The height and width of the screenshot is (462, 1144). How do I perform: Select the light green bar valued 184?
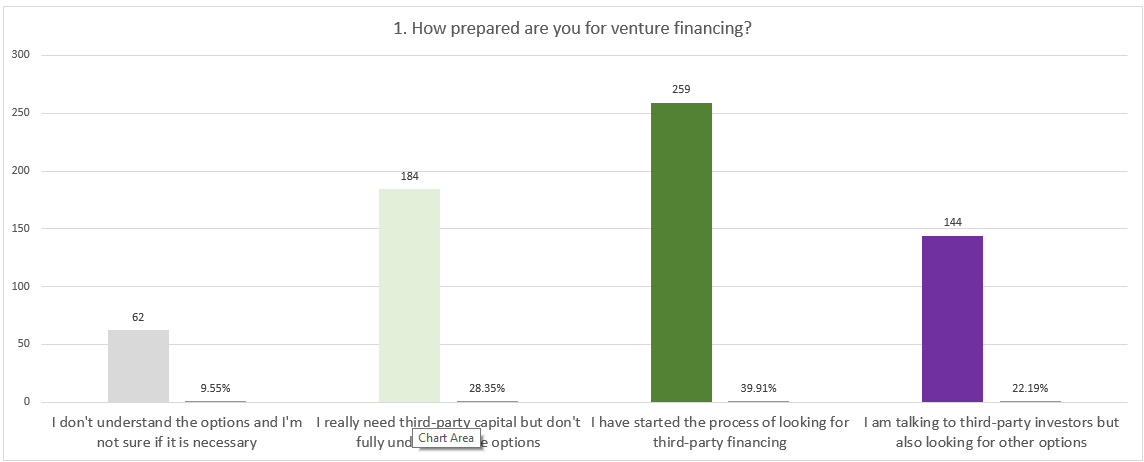click(x=409, y=295)
